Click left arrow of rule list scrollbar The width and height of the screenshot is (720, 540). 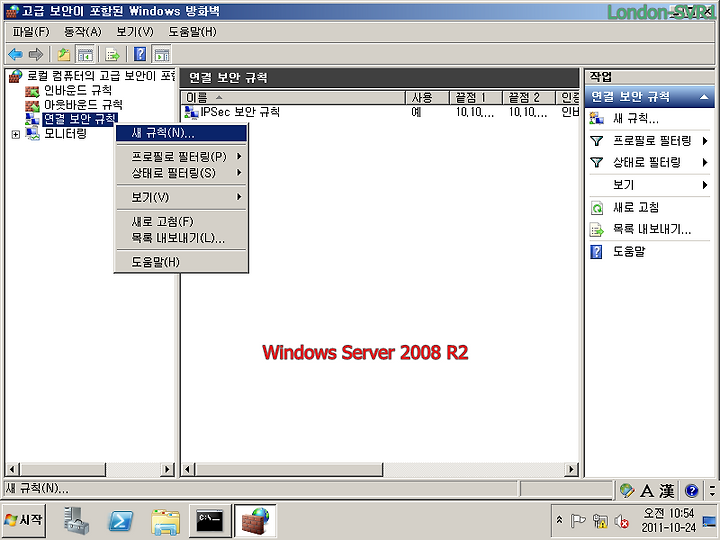tap(187, 469)
